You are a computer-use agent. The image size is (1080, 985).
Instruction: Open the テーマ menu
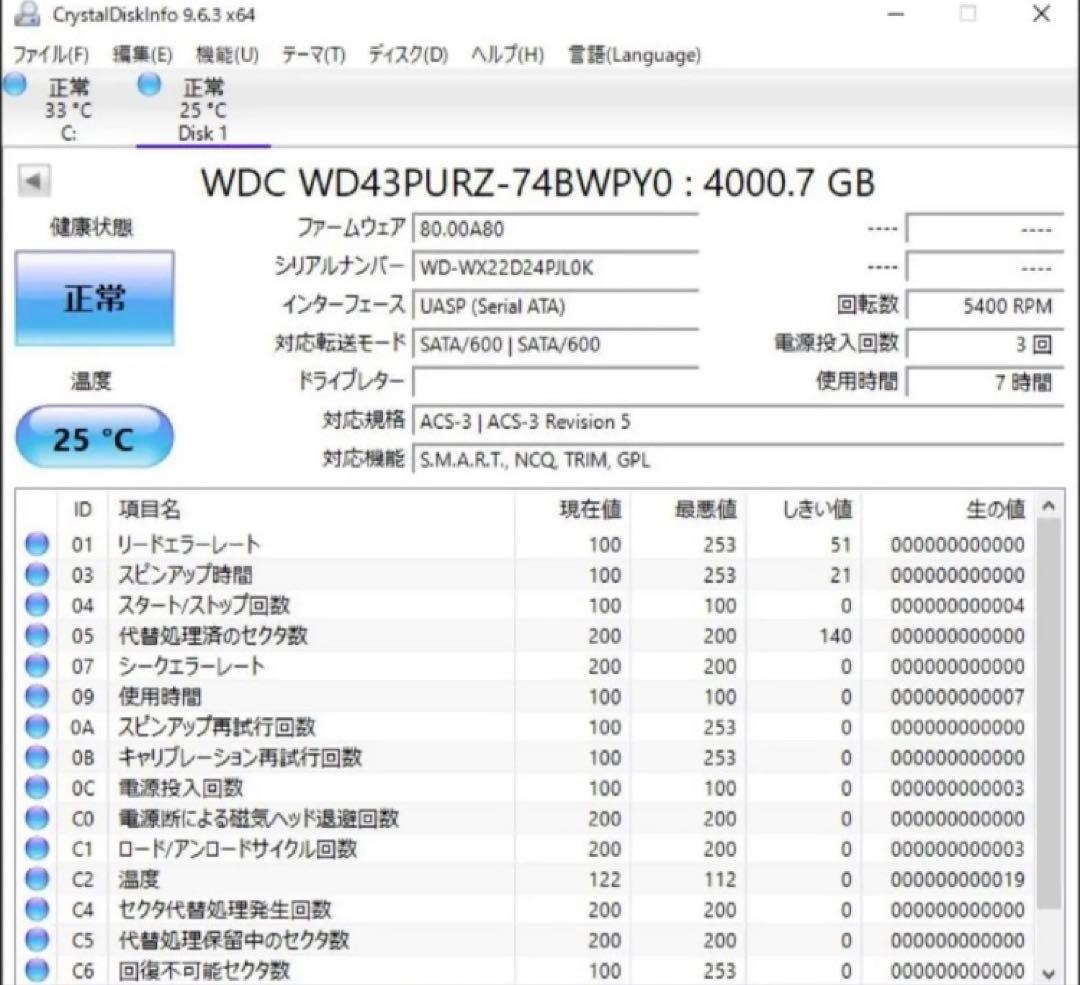(312, 55)
